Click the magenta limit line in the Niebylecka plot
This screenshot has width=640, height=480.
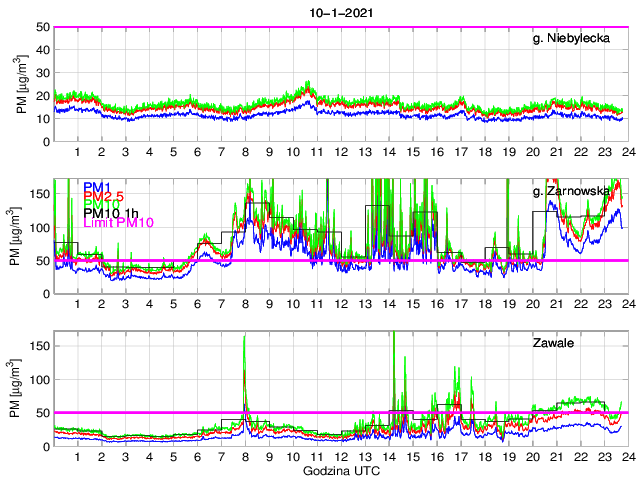[x=340, y=27]
